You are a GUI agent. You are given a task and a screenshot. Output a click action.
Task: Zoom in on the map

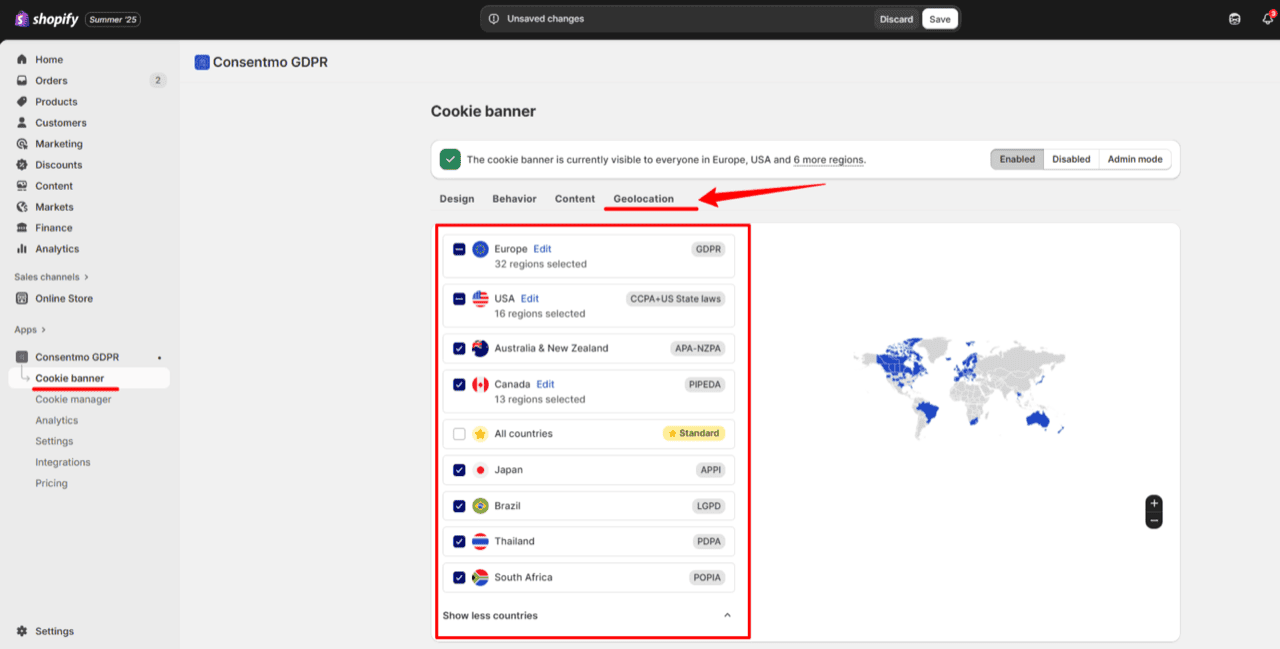1154,503
